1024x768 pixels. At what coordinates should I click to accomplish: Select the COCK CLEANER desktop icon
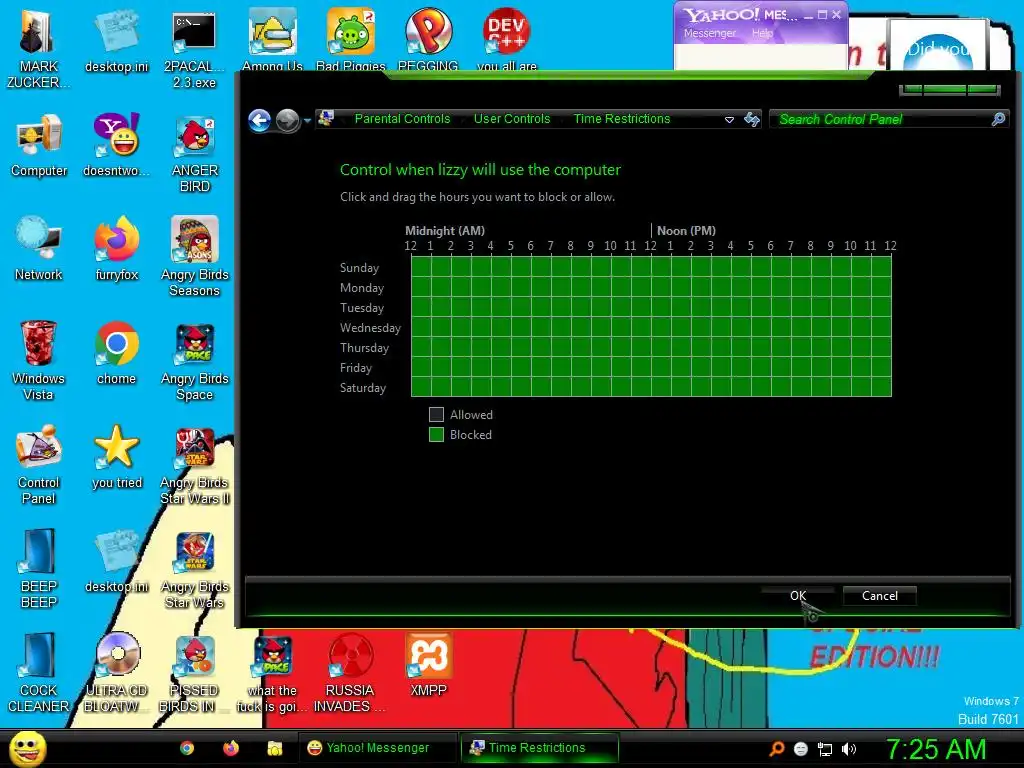coord(39,672)
